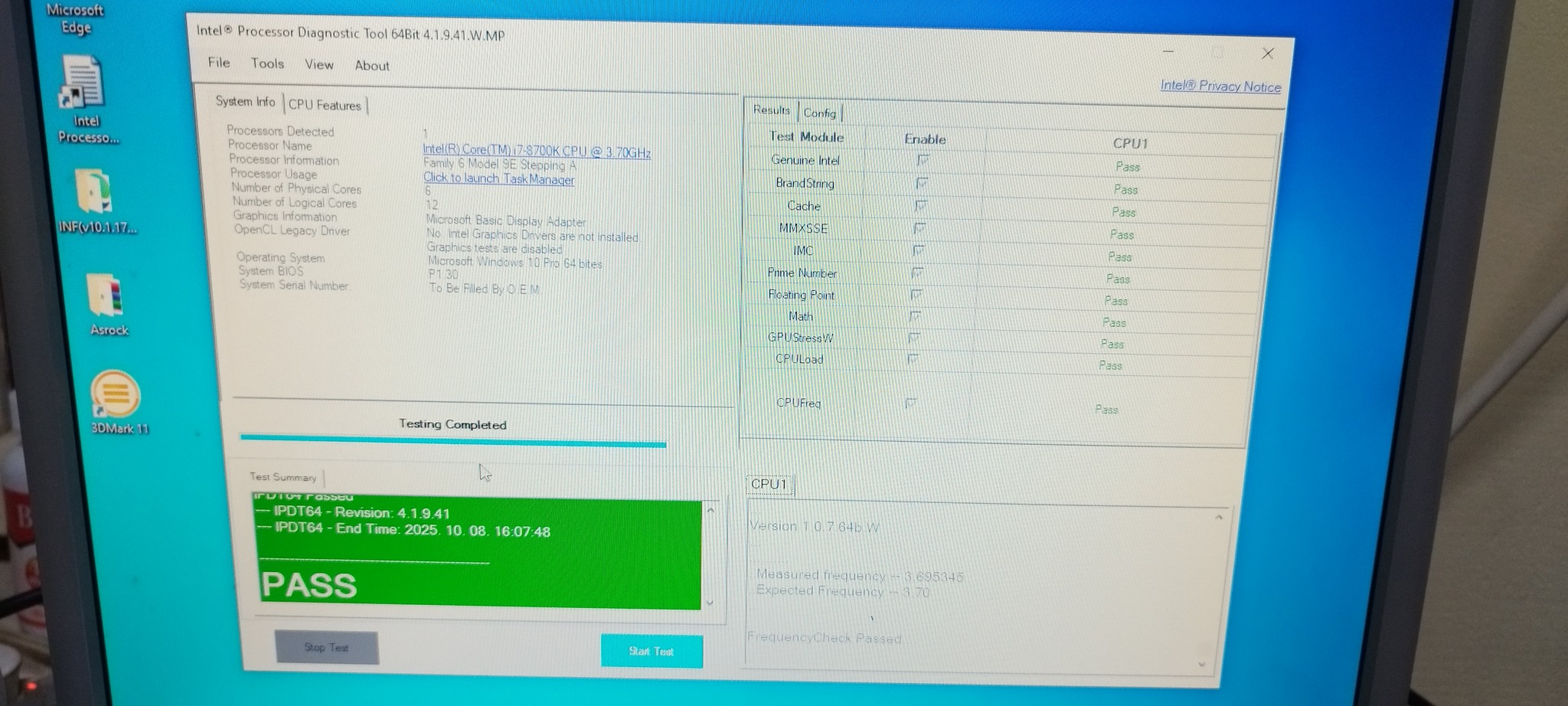Click the Microsoft Basic Display Adapter text

[x=506, y=221]
